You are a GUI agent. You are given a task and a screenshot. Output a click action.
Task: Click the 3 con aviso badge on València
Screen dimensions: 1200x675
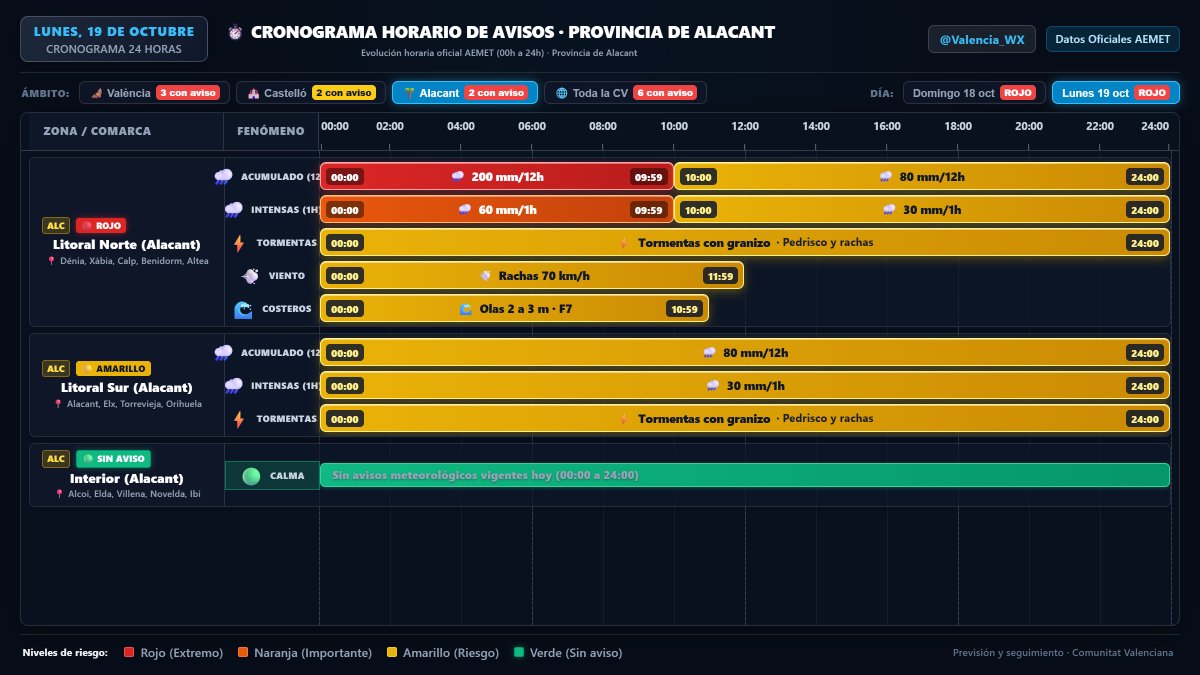tap(188, 93)
